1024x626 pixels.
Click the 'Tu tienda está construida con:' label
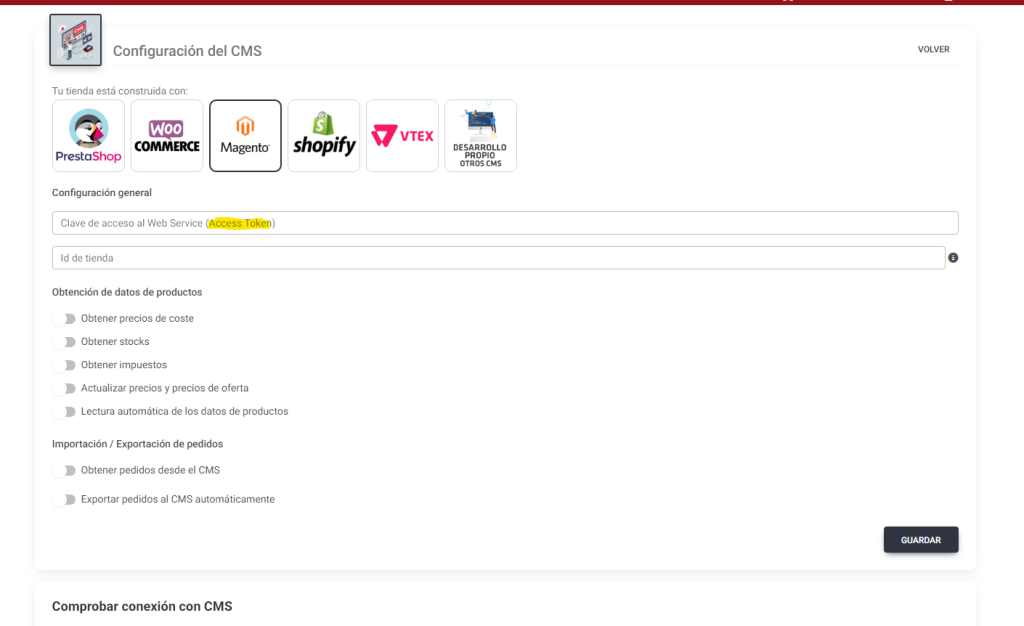tap(120, 91)
